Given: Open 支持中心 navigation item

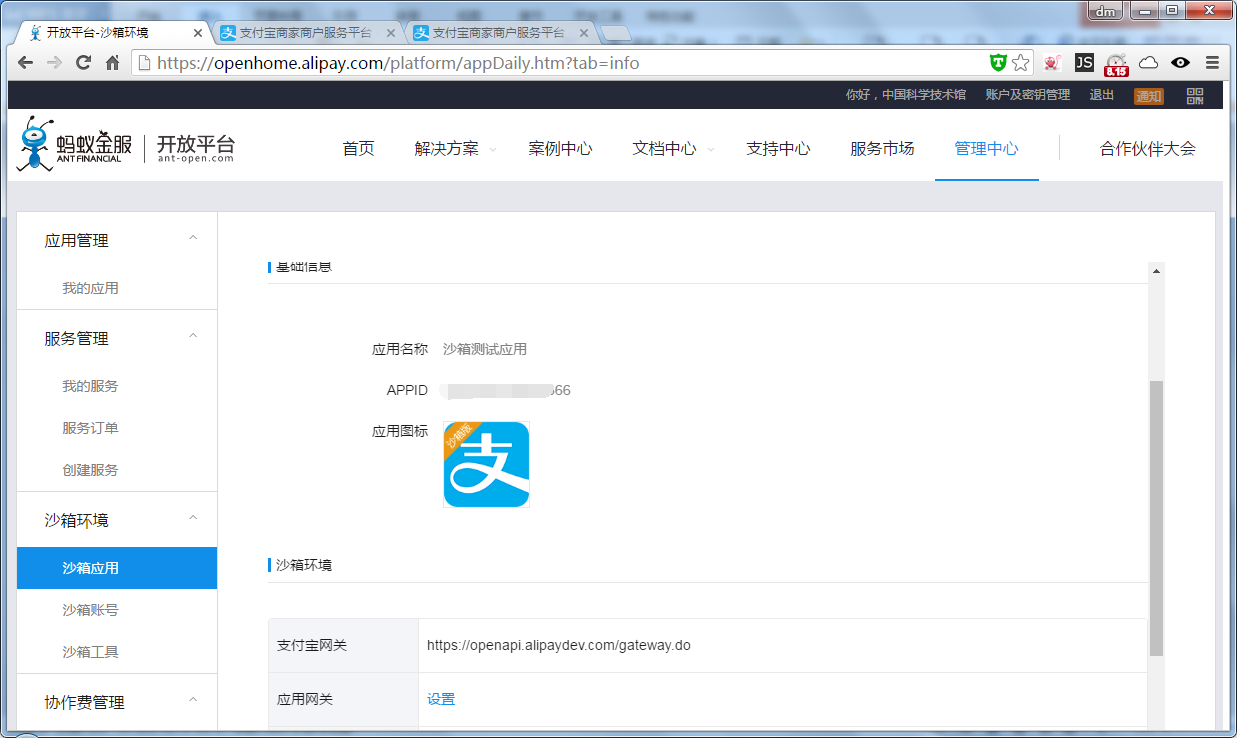Looking at the screenshot, I should [778, 148].
